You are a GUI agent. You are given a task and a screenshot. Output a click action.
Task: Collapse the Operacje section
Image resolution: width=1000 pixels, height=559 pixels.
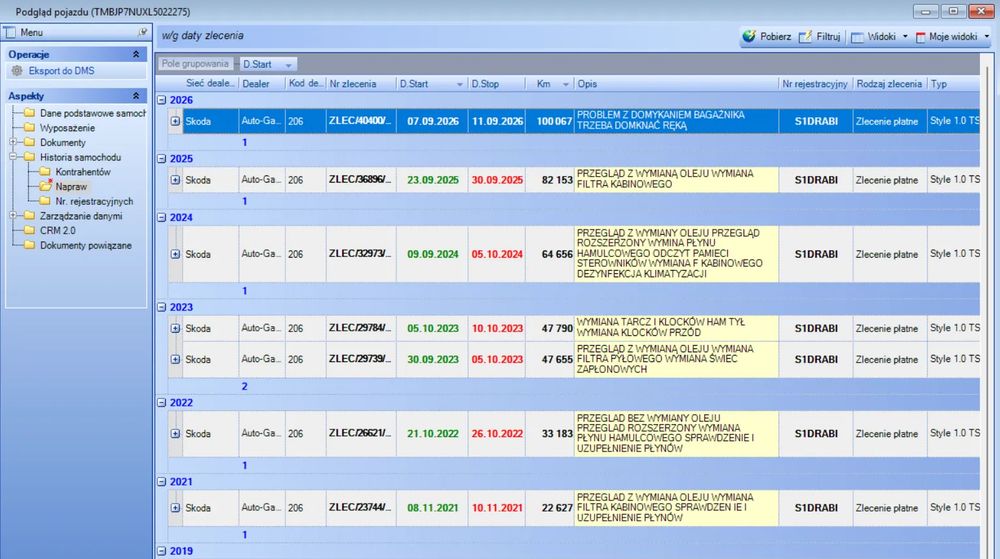[136, 54]
